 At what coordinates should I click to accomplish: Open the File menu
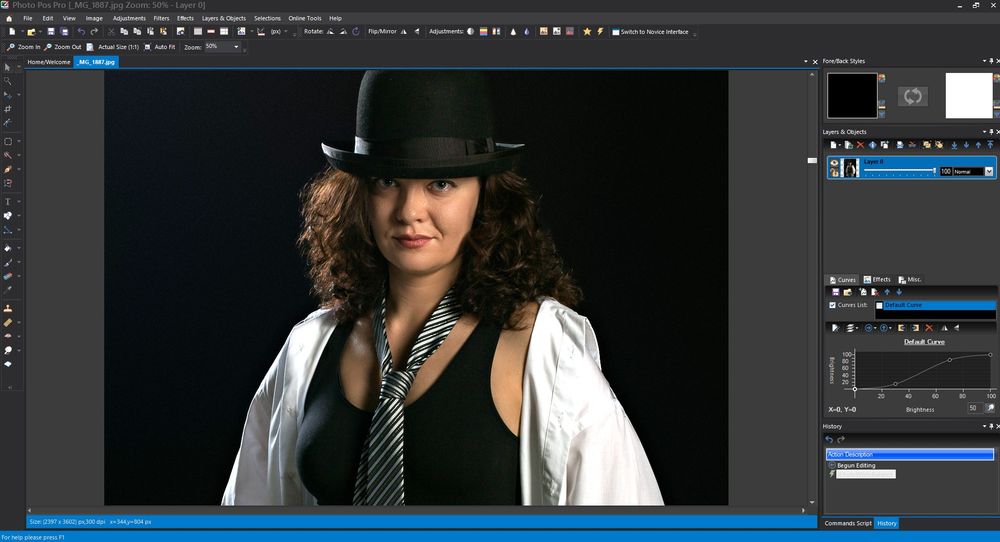28,18
